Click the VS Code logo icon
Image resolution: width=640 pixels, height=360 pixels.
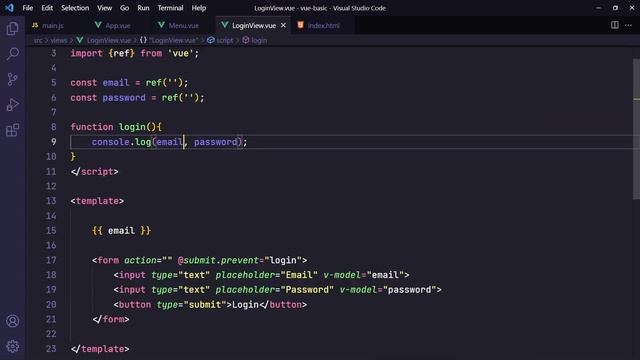click(x=9, y=8)
